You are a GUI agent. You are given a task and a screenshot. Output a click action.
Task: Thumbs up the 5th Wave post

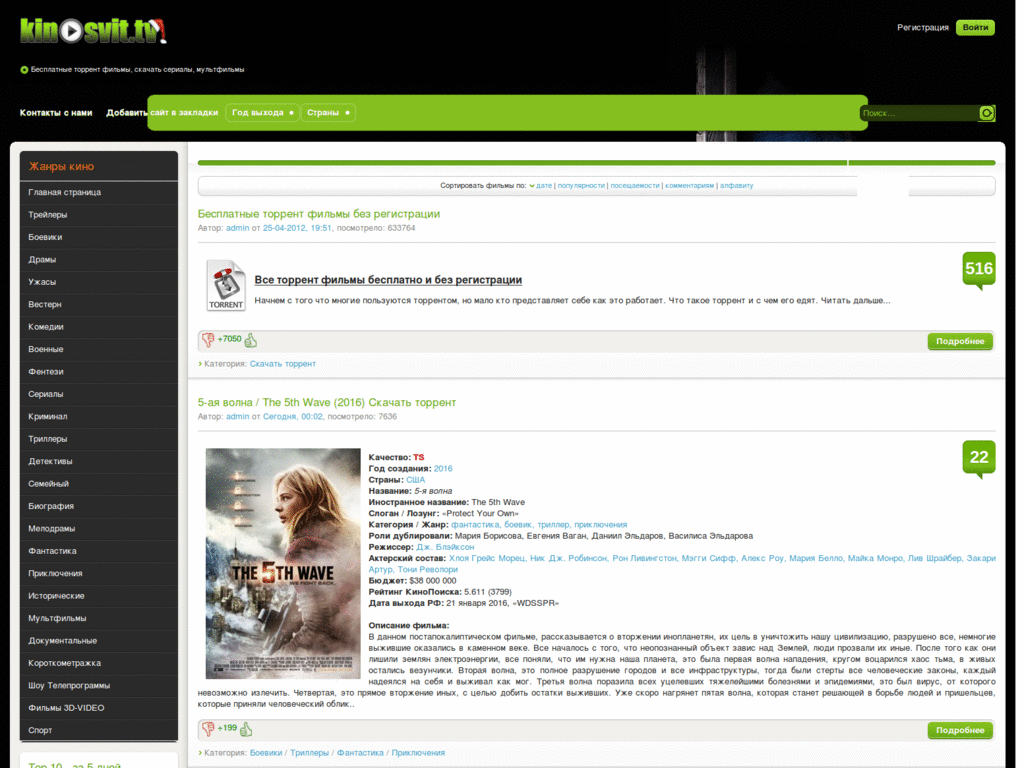pyautogui.click(x=246, y=728)
